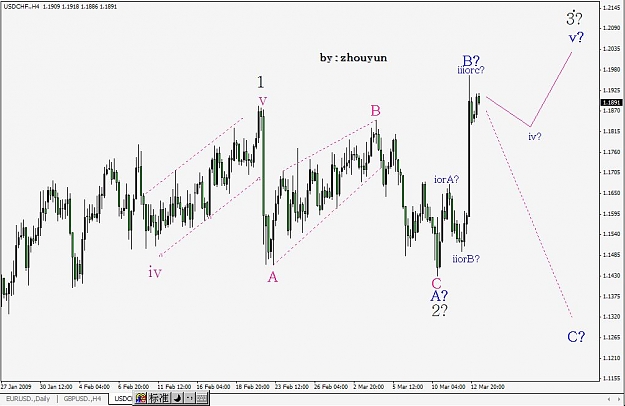625x406 pixels.
Task: Switch to the GBPUSD.,H4 chart tab
Action: tap(83, 399)
